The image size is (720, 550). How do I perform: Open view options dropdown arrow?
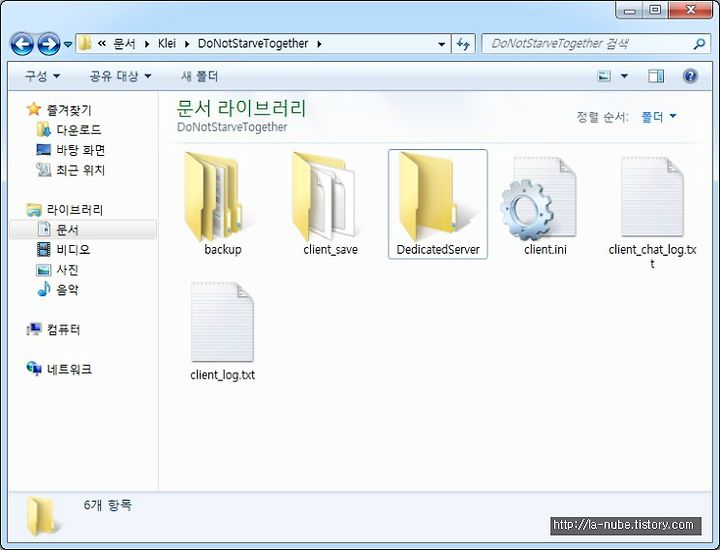(624, 76)
